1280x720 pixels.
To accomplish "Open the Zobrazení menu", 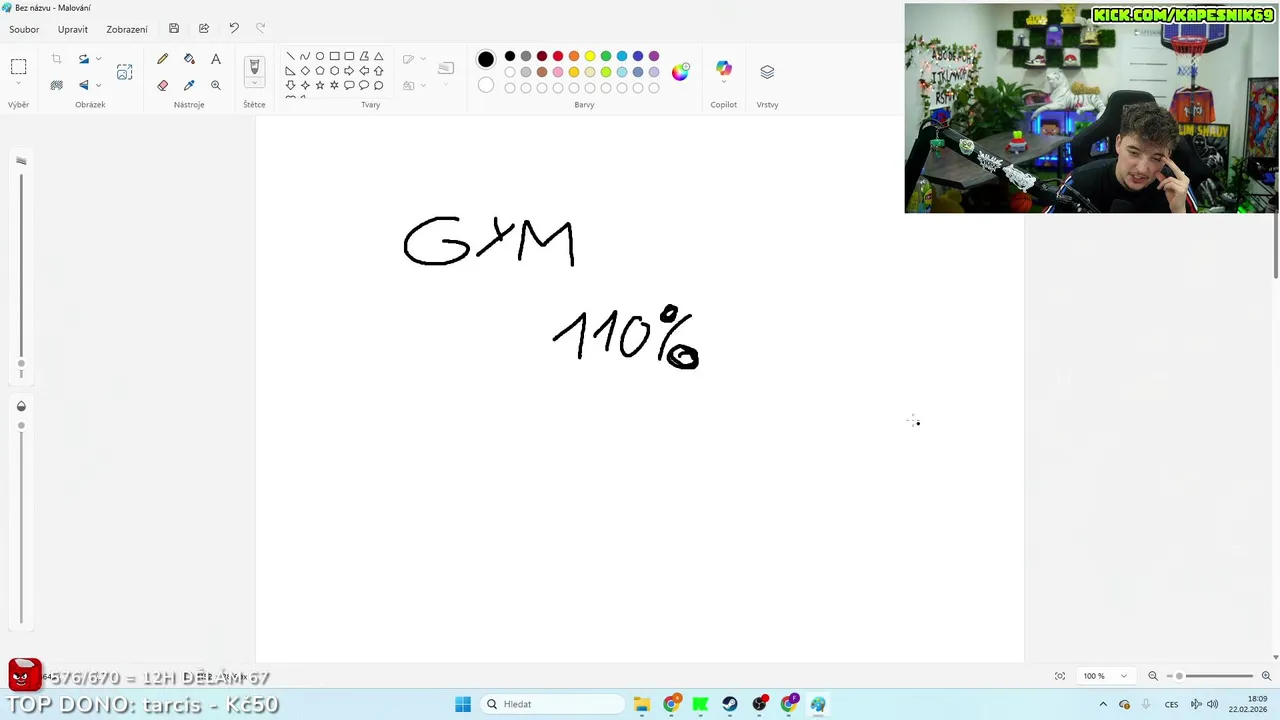I will [x=127, y=29].
